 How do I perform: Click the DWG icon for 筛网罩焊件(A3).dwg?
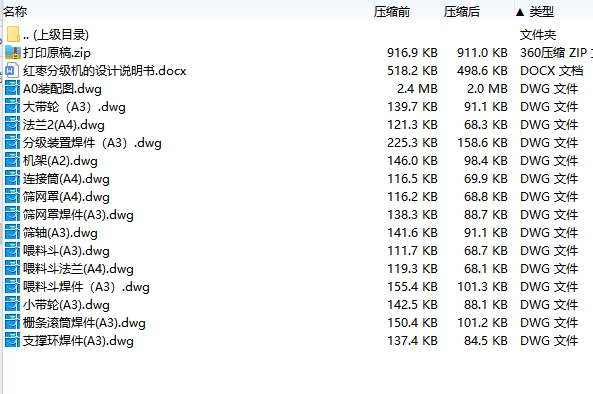coord(12,215)
